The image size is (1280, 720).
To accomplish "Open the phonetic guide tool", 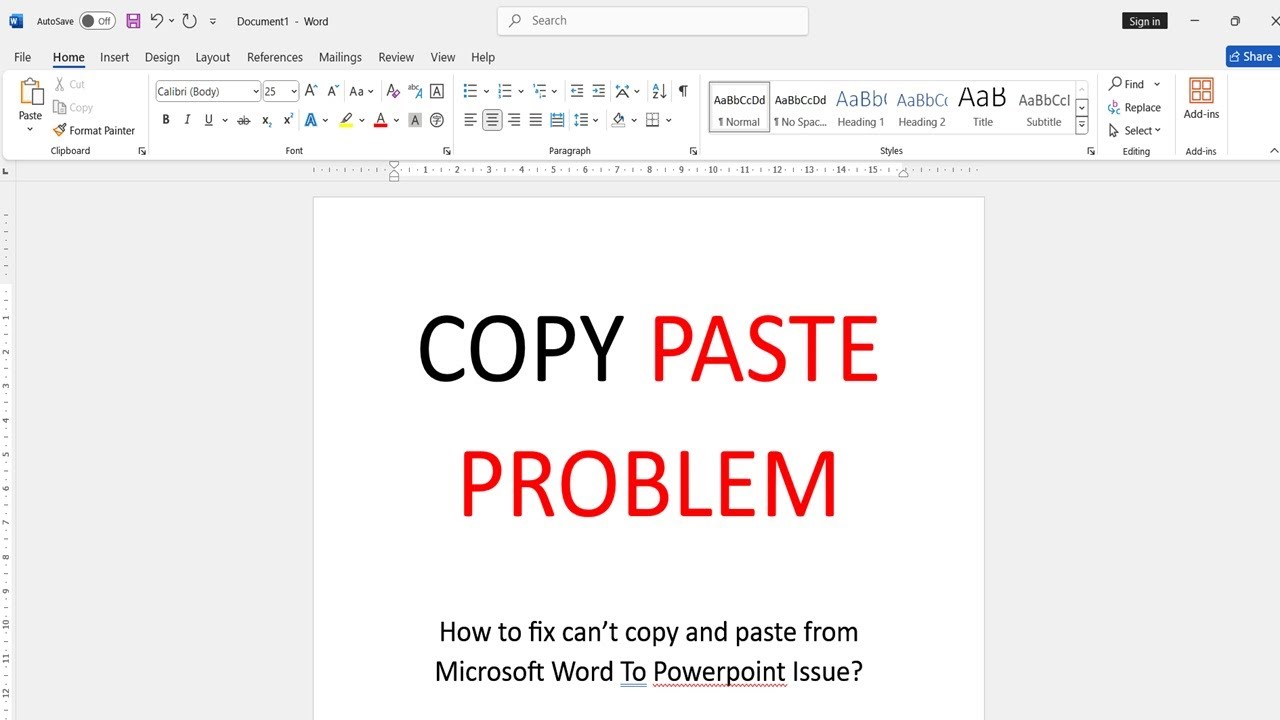I will click(415, 91).
